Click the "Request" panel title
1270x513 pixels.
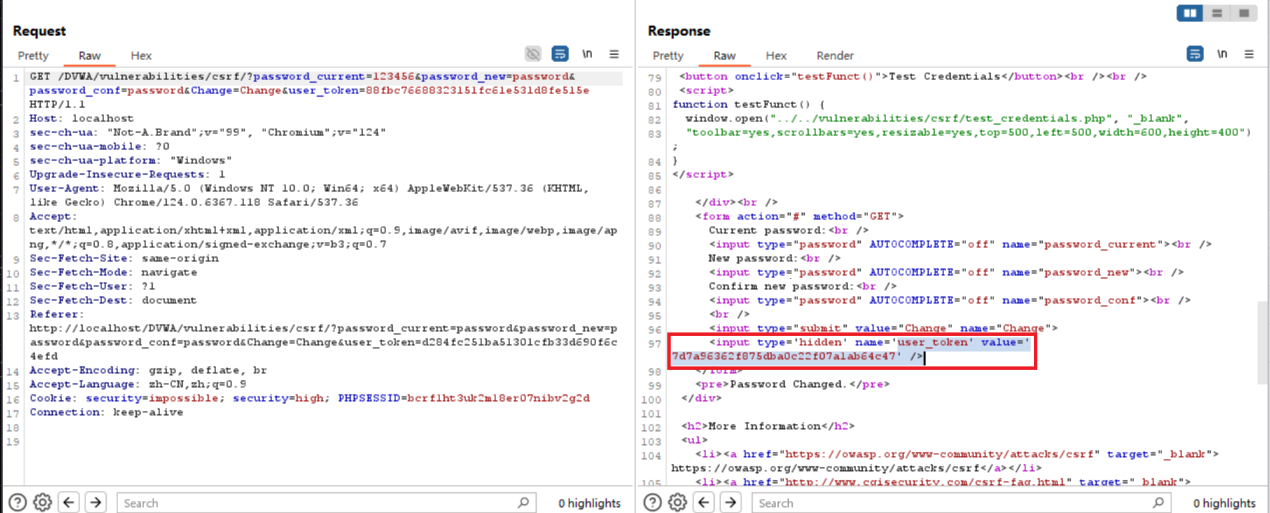point(39,31)
